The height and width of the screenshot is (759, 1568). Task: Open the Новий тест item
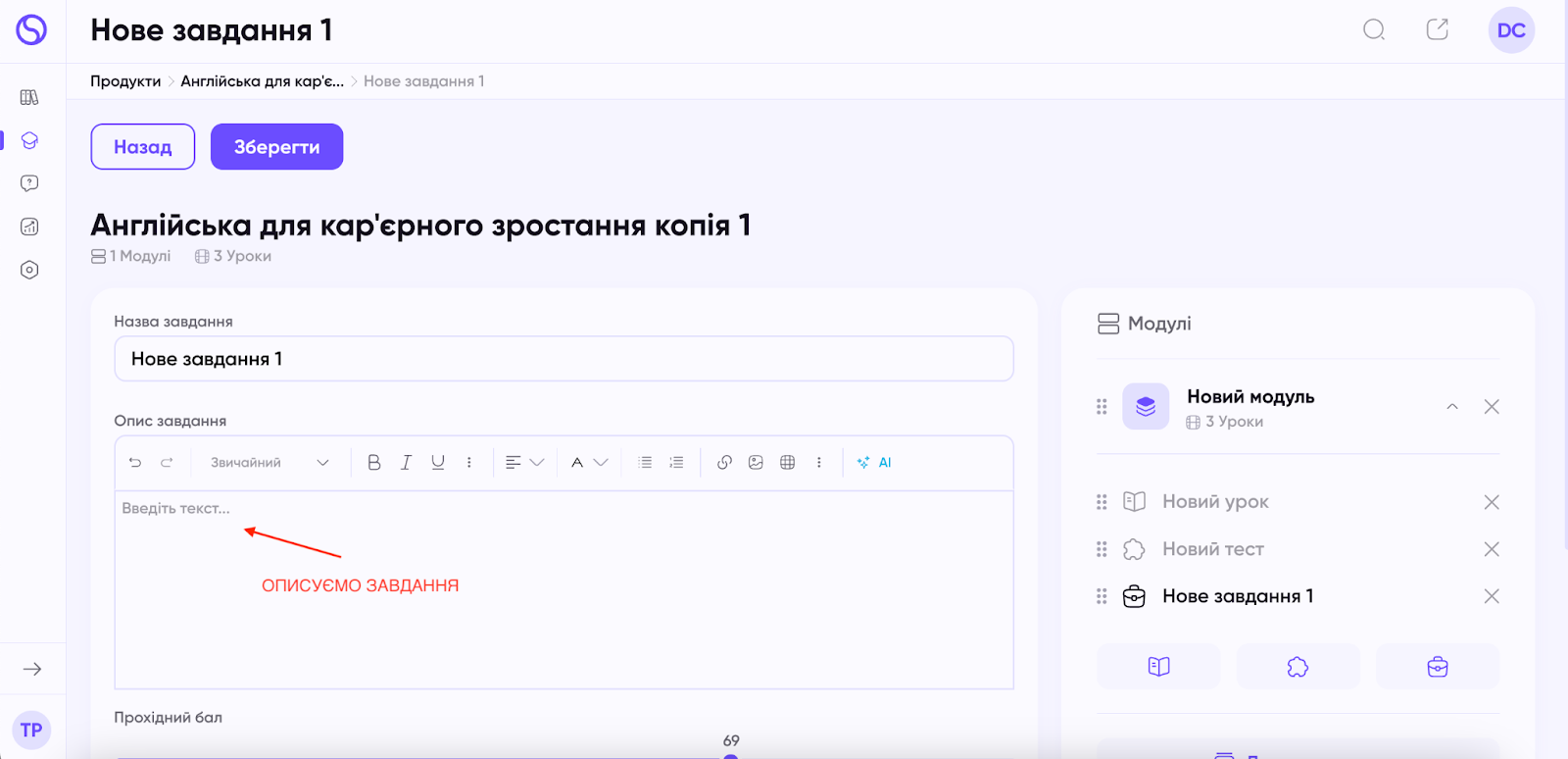coord(1213,549)
